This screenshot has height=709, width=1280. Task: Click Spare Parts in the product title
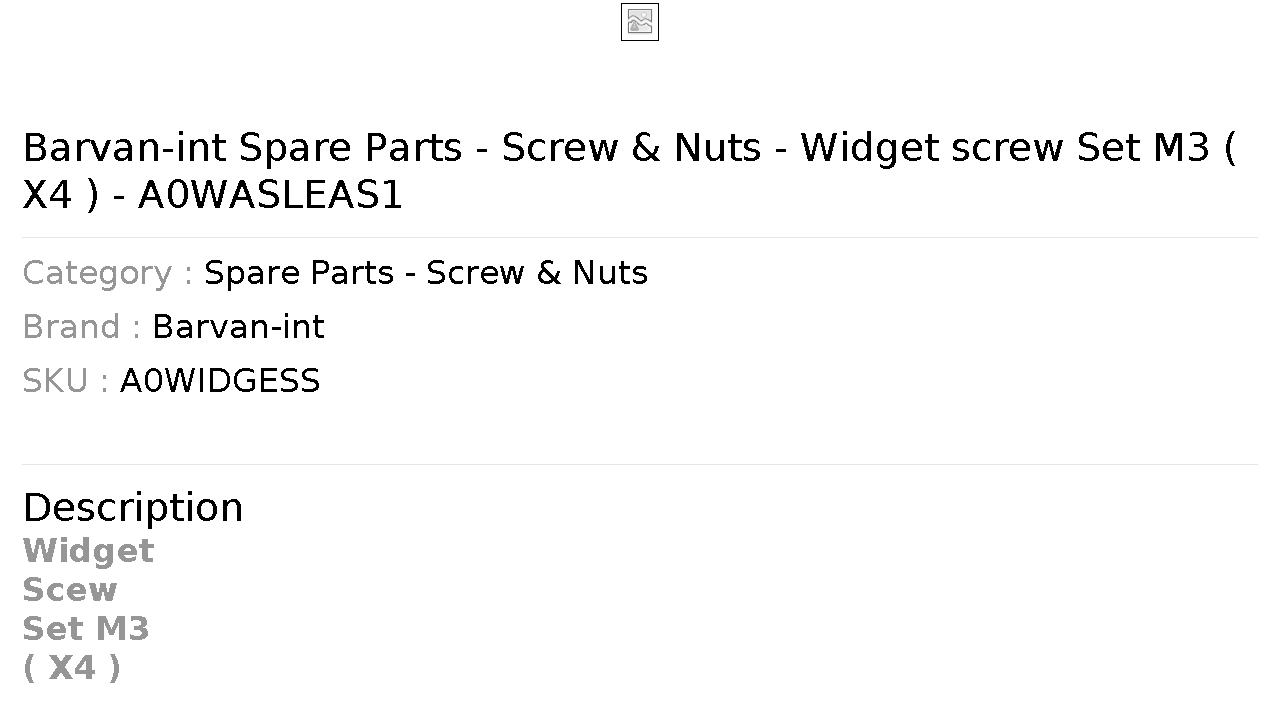[x=350, y=148]
